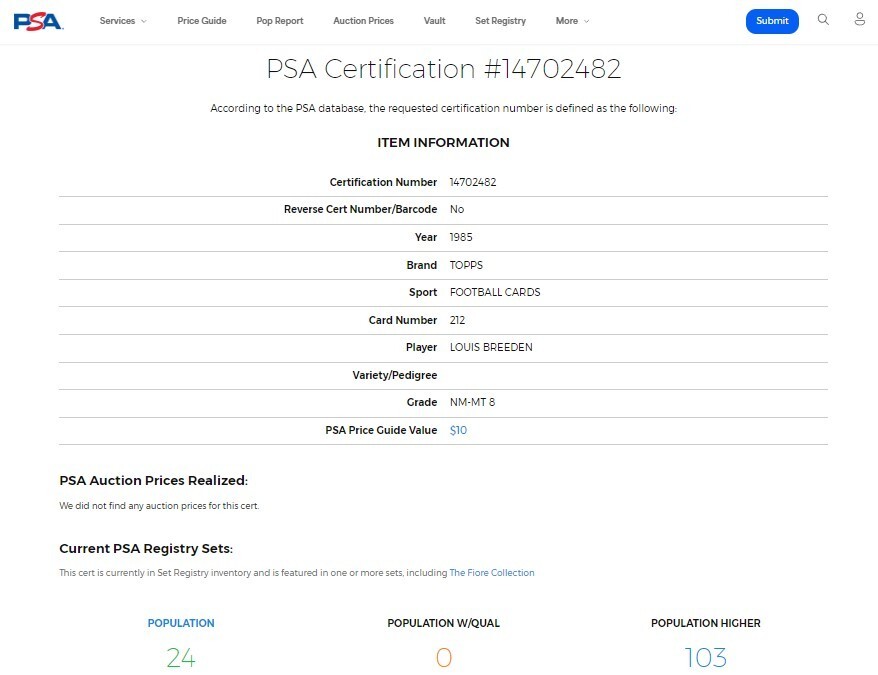This screenshot has height=675, width=878.
Task: Go to Pop Report
Action: [x=279, y=21]
